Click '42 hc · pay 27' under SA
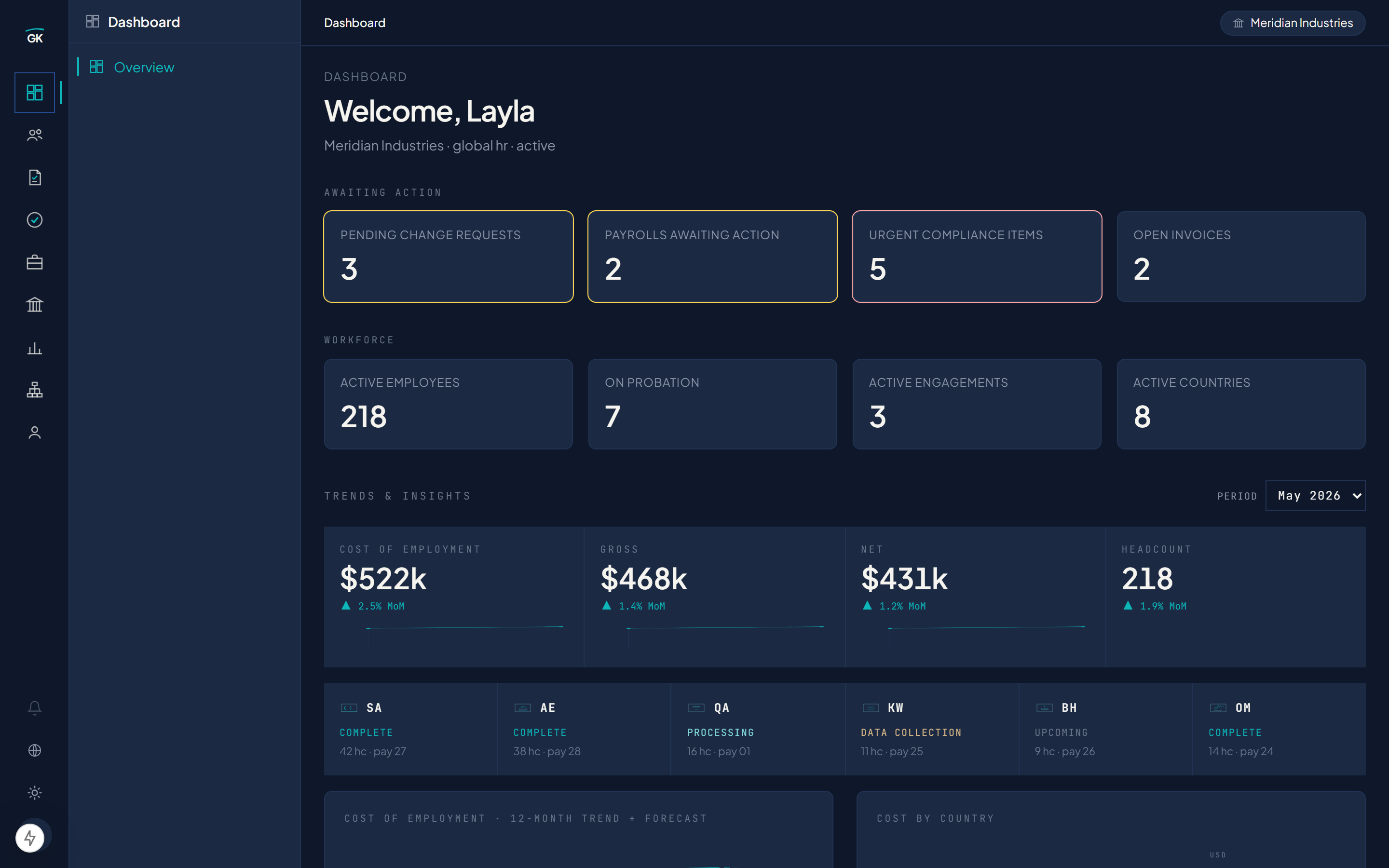 coord(373,751)
